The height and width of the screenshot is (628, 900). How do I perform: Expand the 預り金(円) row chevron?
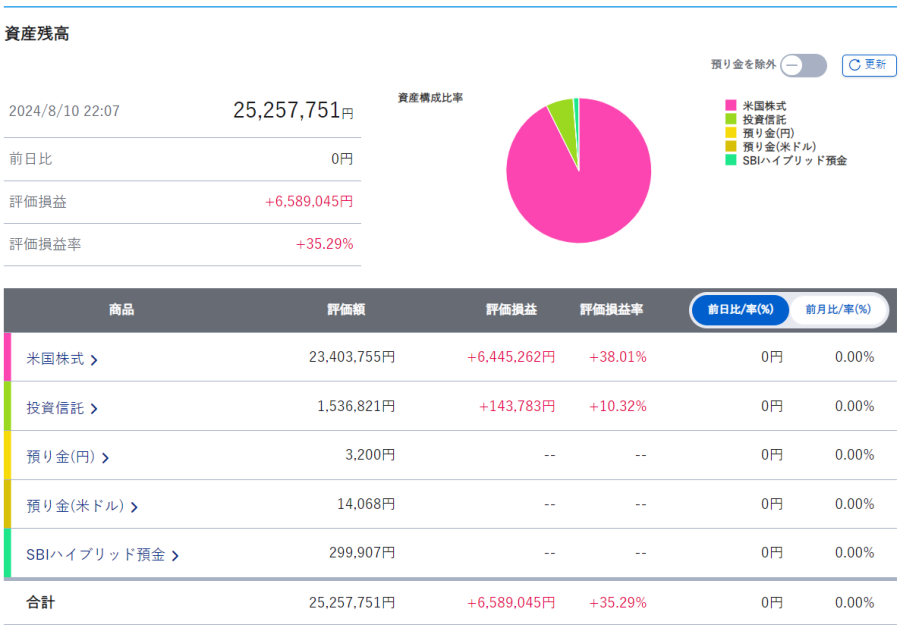click(x=105, y=457)
